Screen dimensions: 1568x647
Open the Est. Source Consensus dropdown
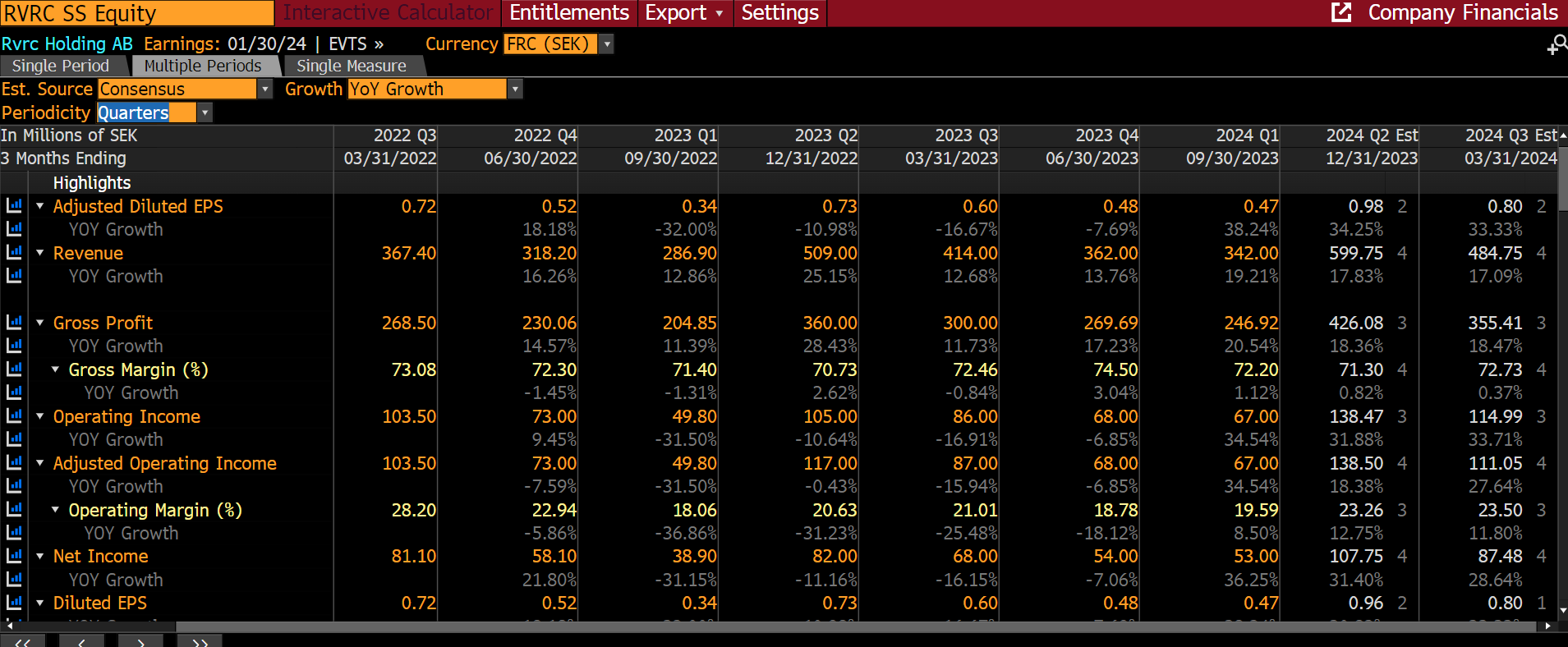264,89
